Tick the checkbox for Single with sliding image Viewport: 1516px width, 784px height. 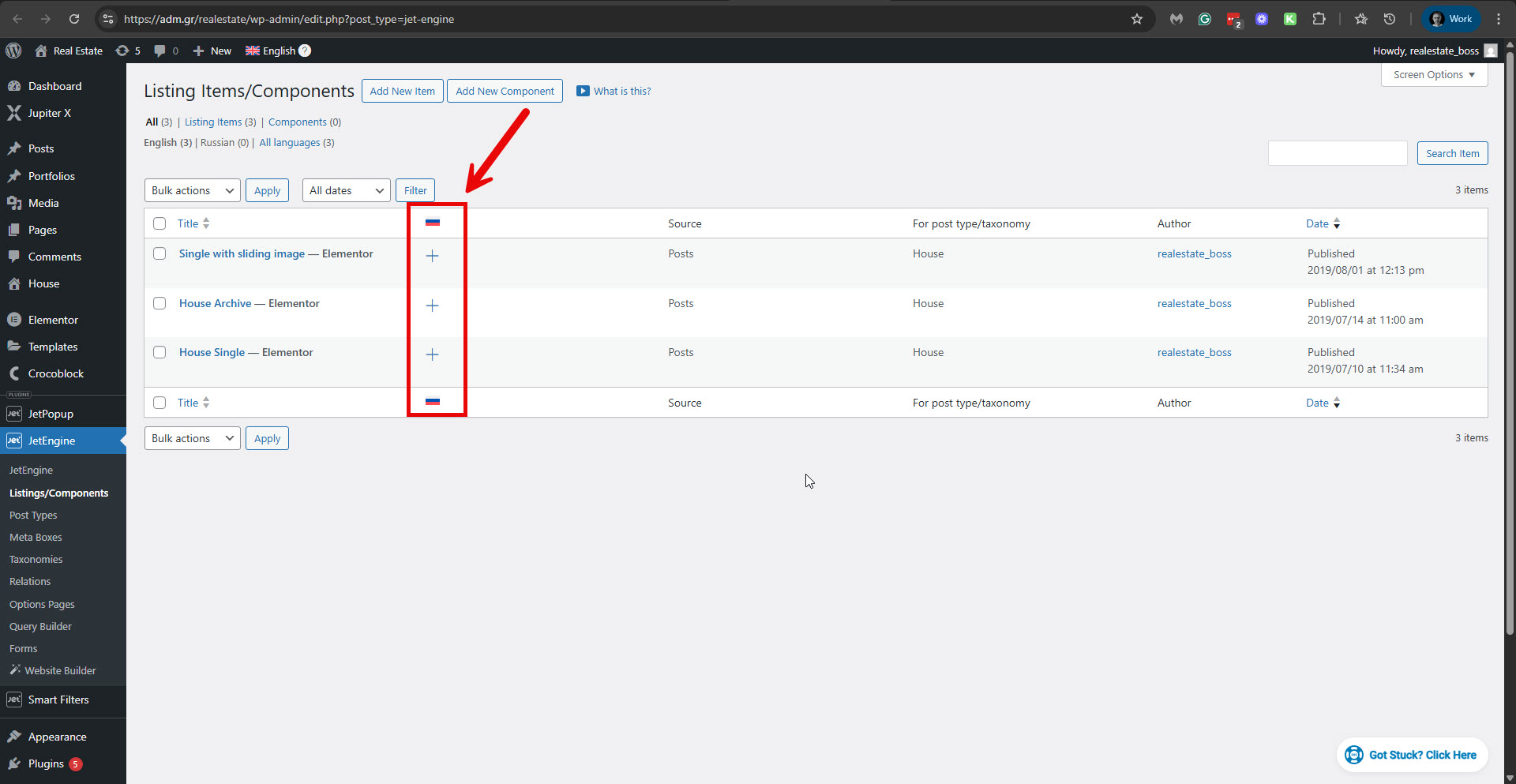tap(159, 253)
